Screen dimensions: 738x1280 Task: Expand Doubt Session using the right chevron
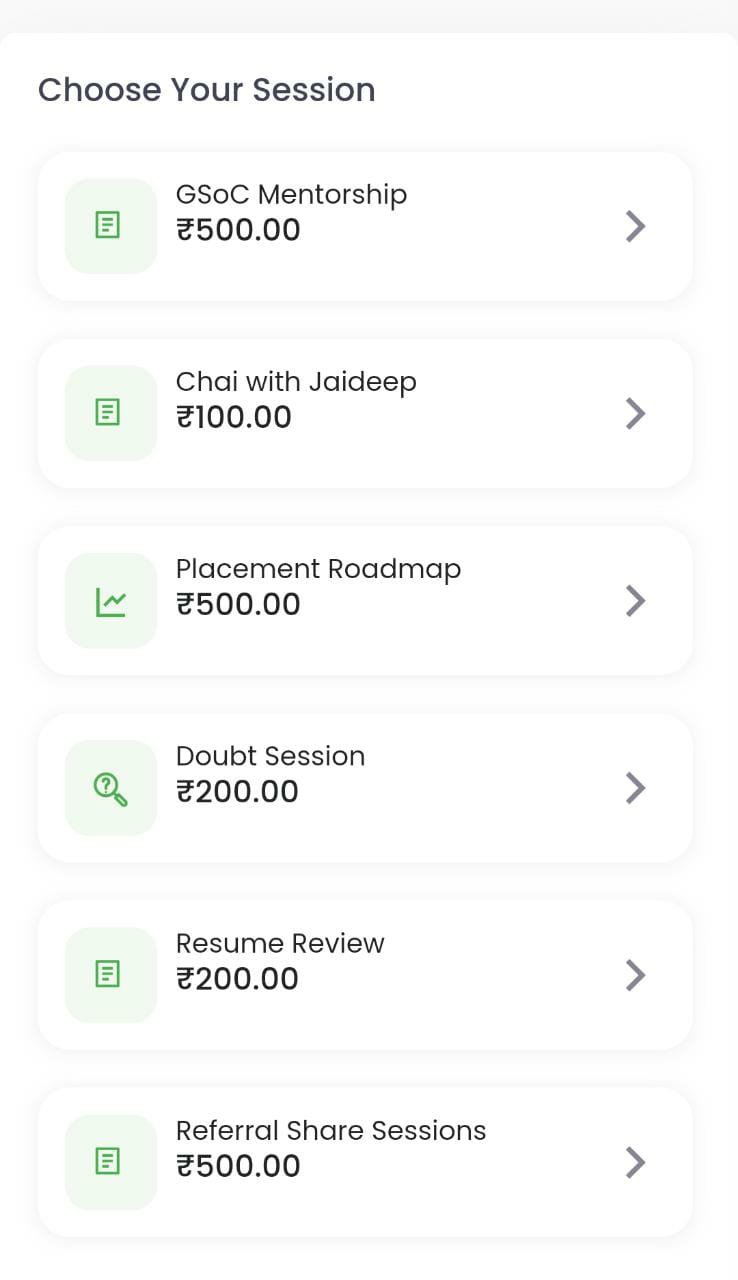point(635,788)
